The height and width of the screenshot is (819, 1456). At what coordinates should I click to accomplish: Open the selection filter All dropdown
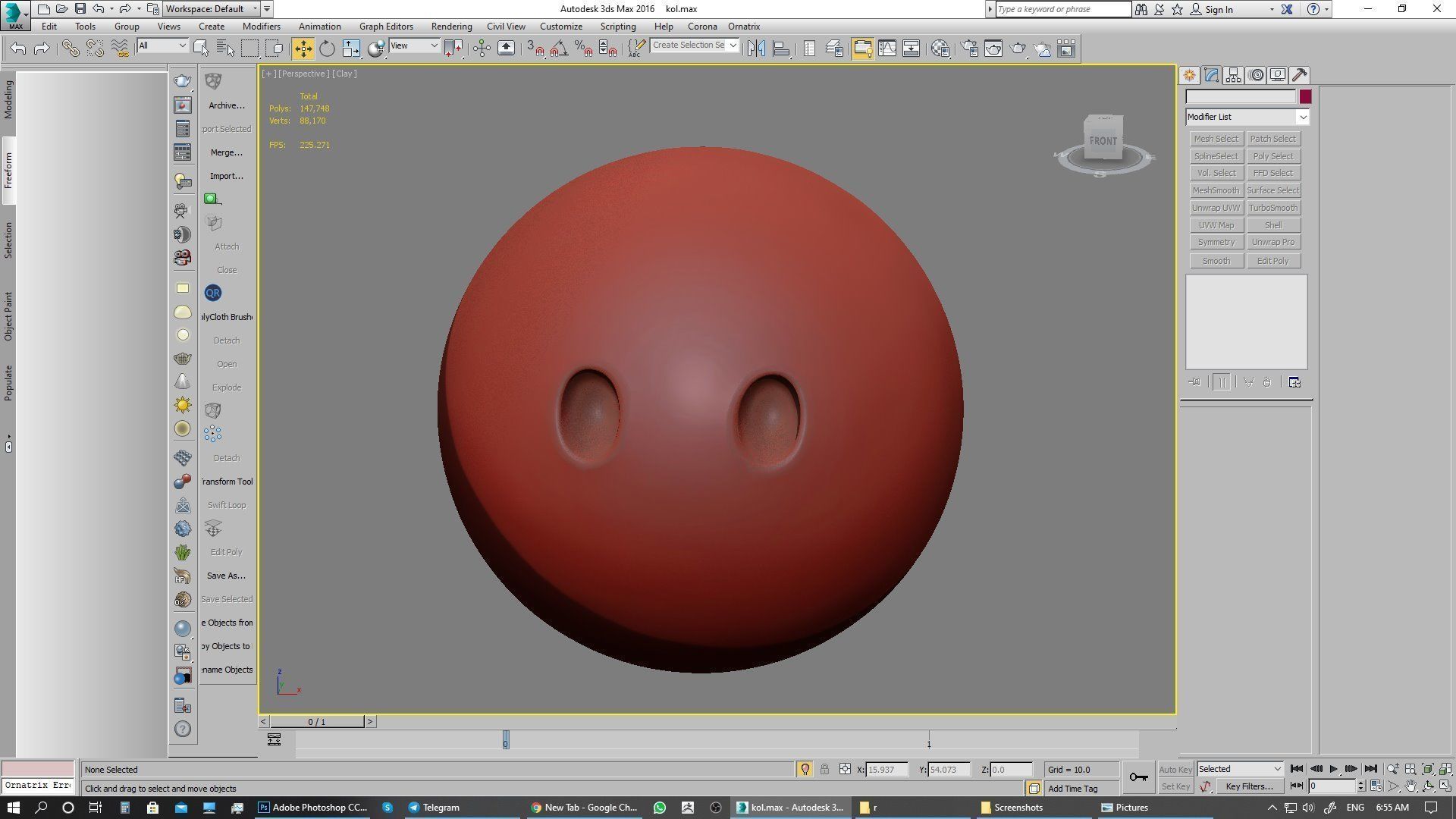(x=162, y=45)
